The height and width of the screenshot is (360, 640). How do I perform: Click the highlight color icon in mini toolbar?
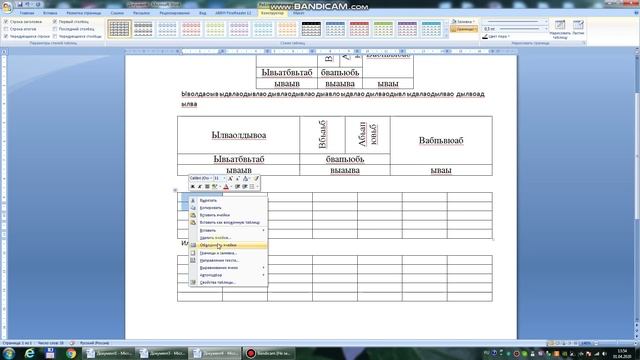214,187
